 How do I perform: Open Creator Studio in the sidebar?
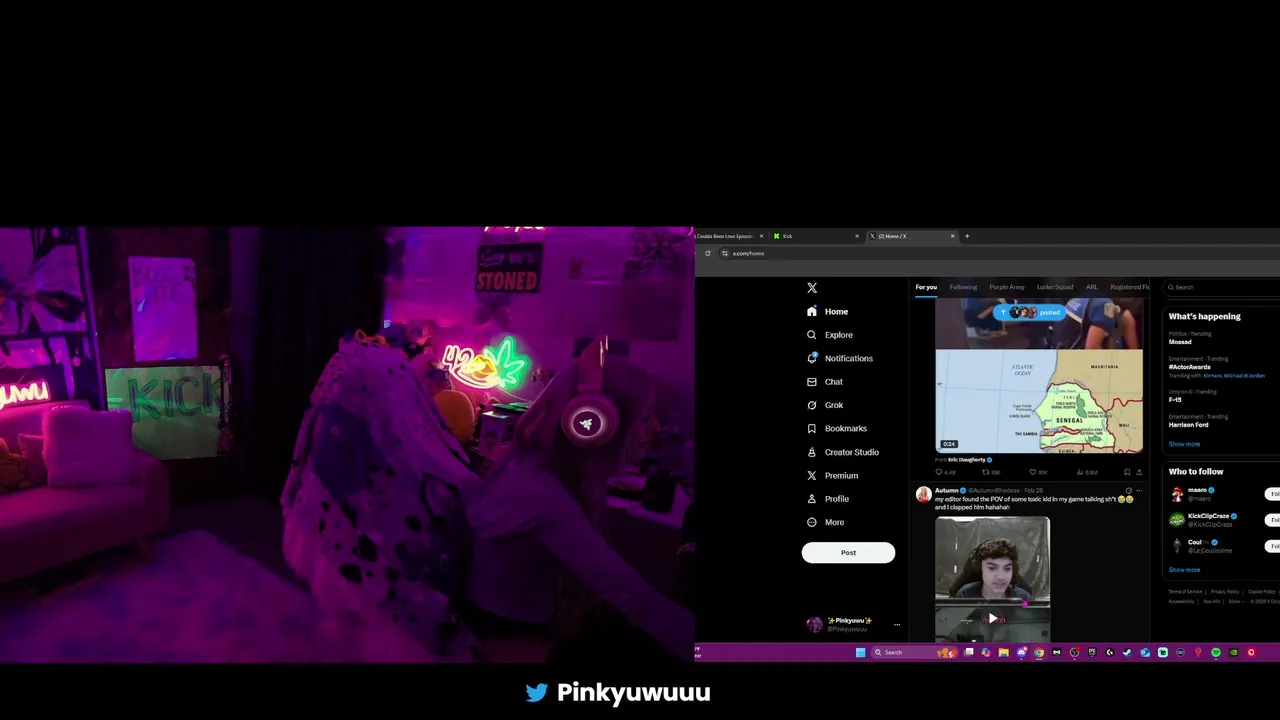[842, 452]
